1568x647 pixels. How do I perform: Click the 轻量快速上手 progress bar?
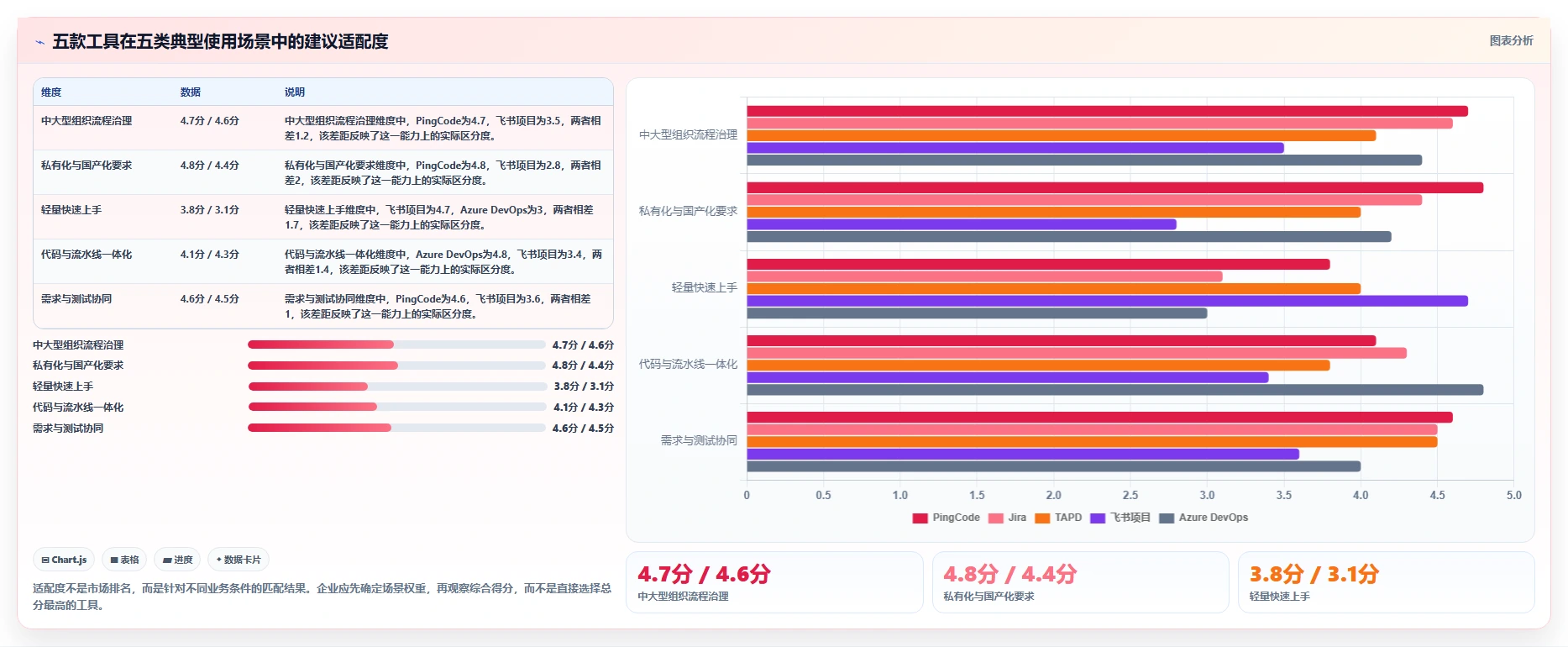coord(397,387)
